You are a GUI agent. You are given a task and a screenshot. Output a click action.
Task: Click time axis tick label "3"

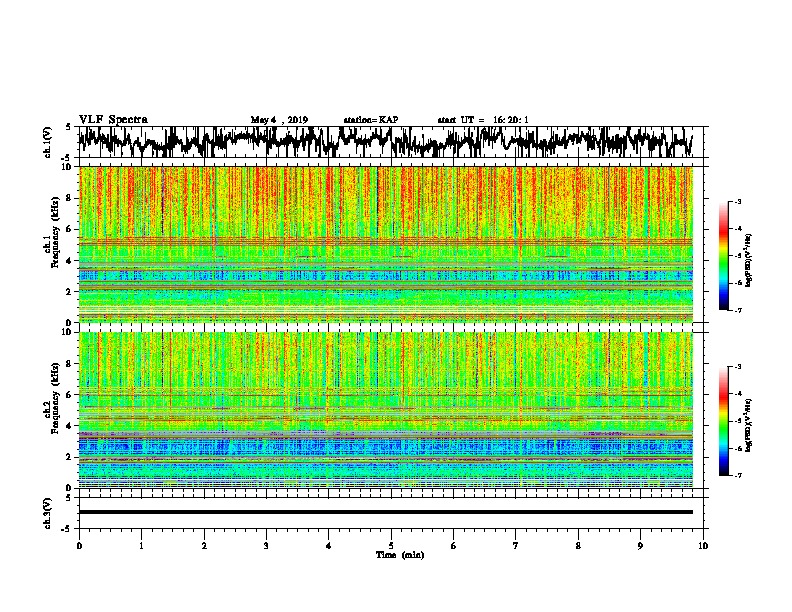[x=266, y=545]
